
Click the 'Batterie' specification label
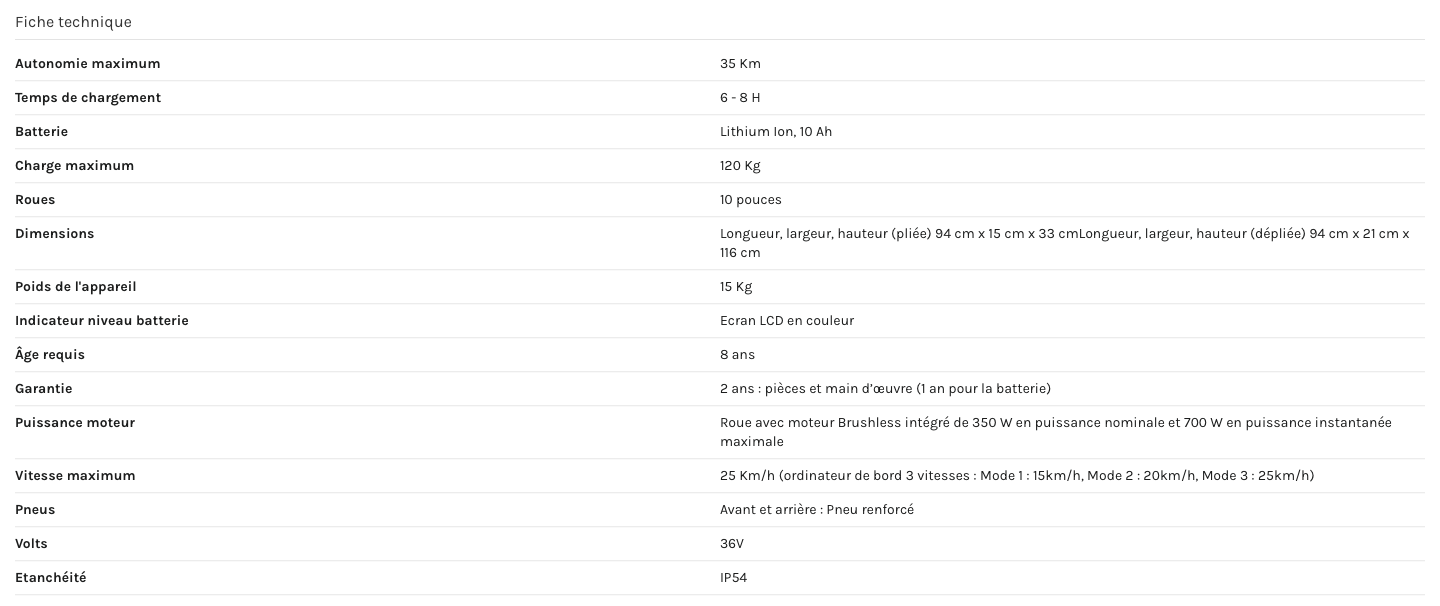click(x=42, y=132)
